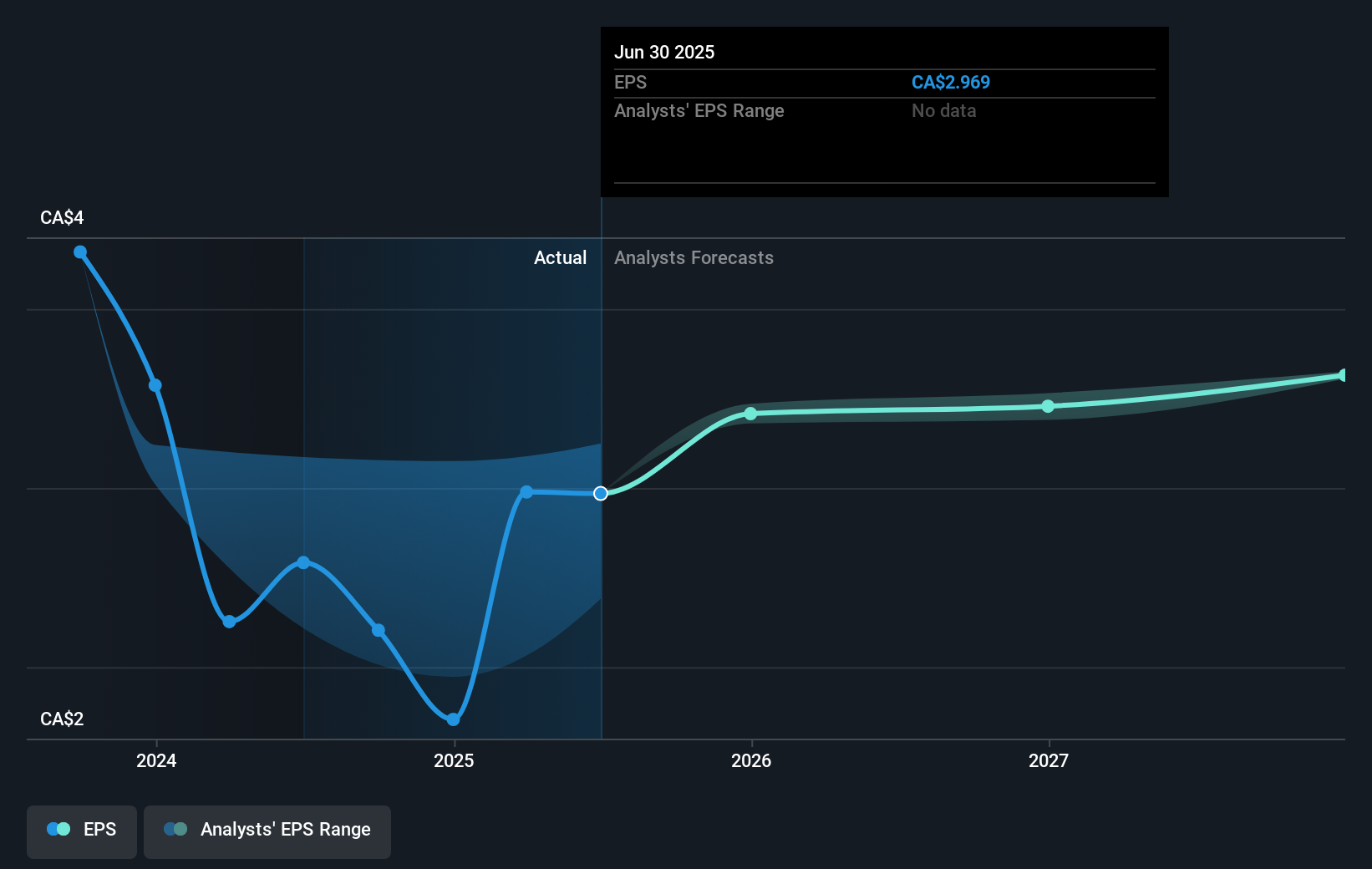The width and height of the screenshot is (1372, 869).
Task: Click the 2025 x-axis label
Action: point(454,760)
